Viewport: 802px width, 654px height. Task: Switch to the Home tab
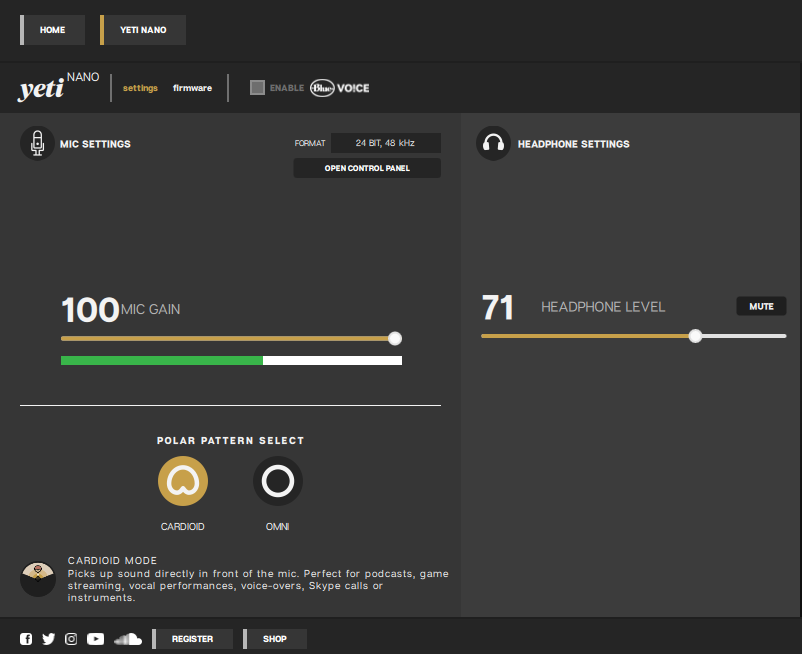tap(52, 30)
